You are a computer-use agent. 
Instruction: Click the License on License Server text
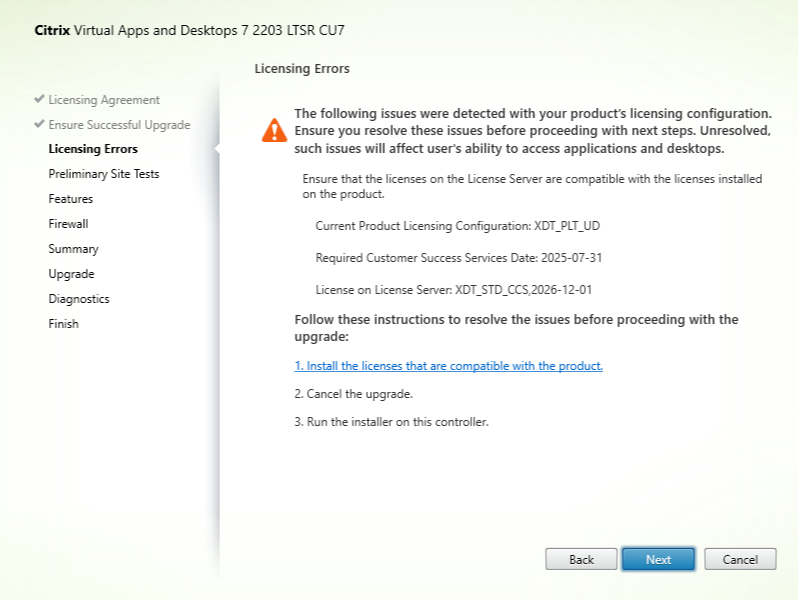point(459,290)
